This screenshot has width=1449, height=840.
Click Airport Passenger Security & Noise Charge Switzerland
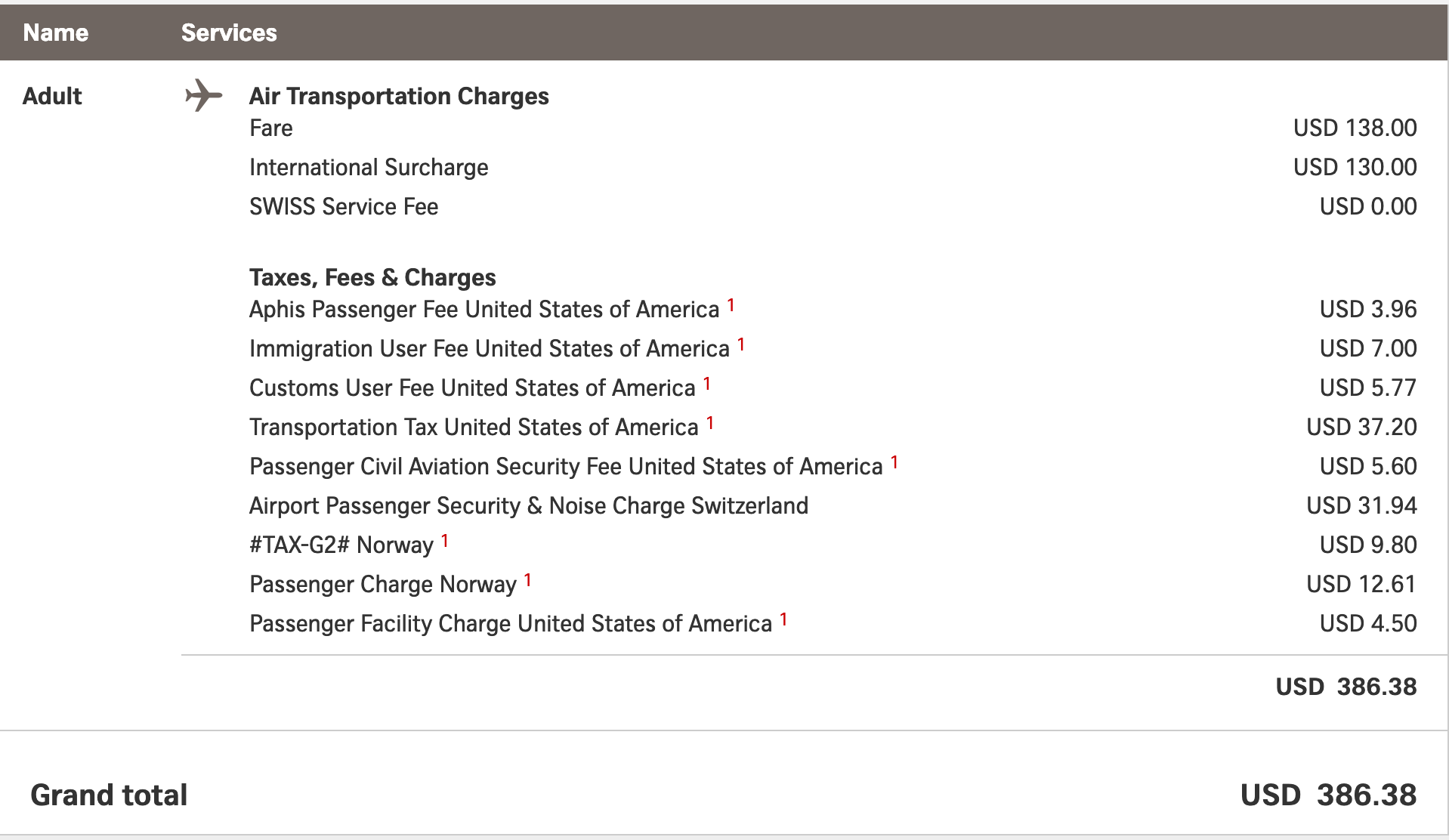tap(529, 505)
